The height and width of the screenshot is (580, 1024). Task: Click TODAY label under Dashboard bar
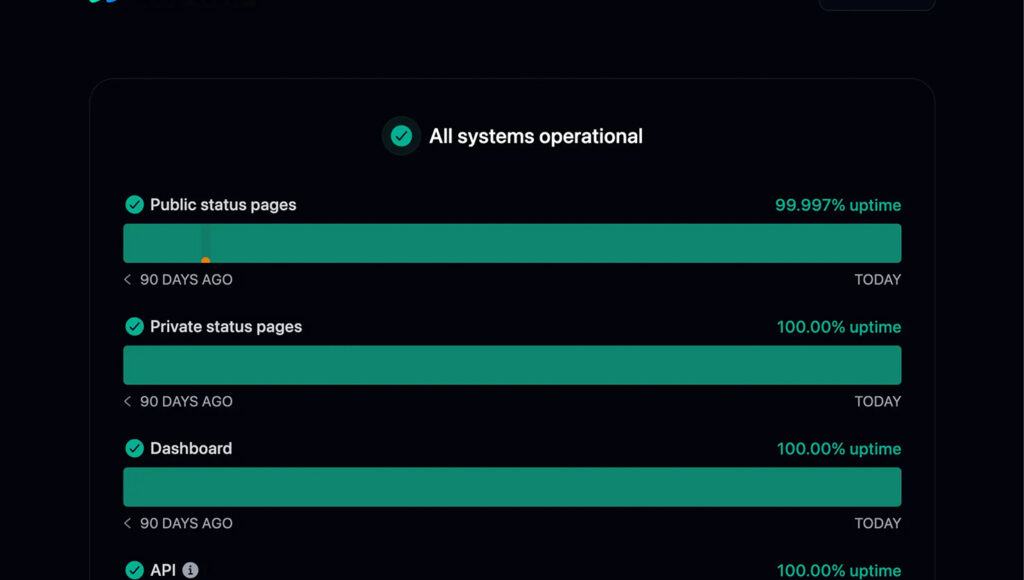878,523
